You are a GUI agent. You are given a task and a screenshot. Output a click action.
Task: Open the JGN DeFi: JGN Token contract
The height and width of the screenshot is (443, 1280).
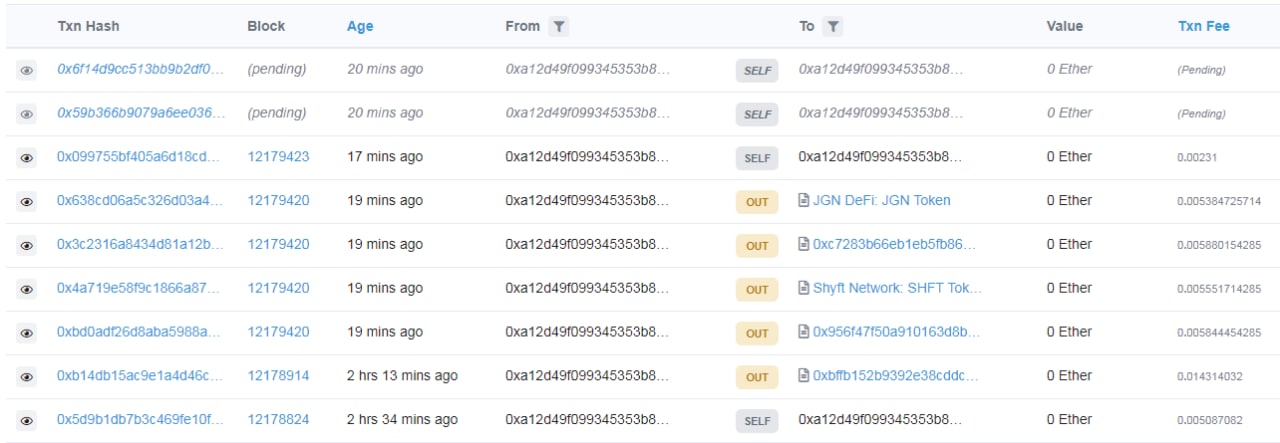click(x=882, y=200)
